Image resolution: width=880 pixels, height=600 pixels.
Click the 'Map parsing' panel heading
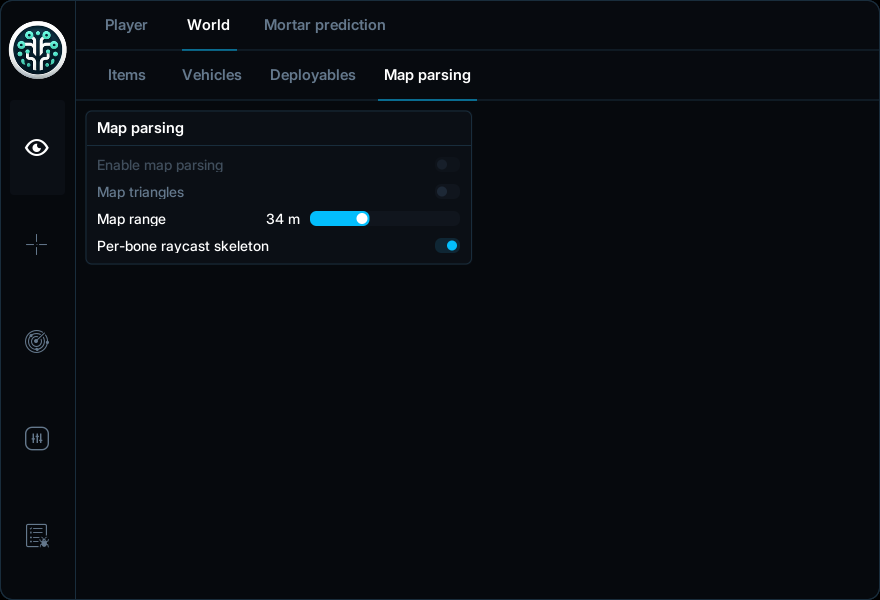click(x=140, y=128)
